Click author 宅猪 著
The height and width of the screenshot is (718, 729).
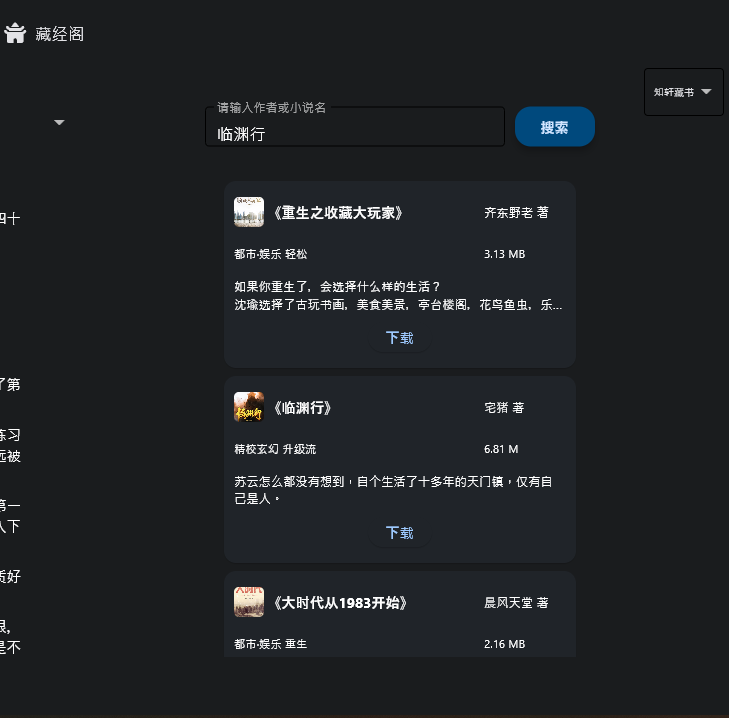(504, 407)
